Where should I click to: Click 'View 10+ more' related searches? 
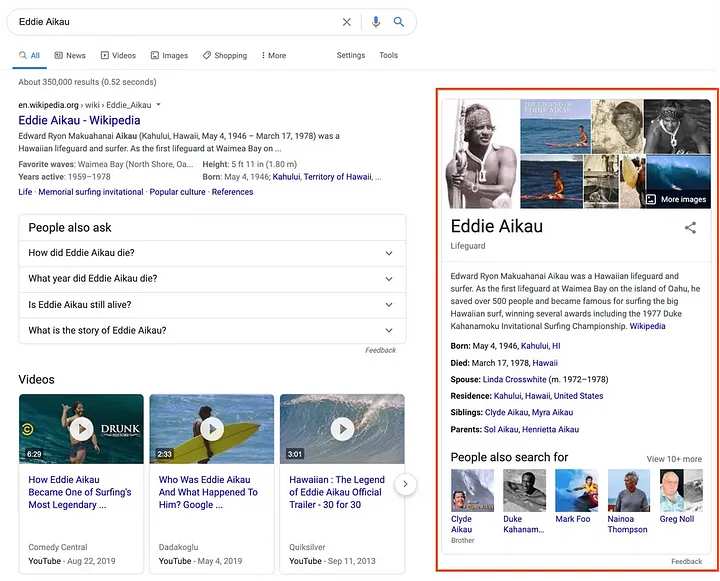coord(674,459)
